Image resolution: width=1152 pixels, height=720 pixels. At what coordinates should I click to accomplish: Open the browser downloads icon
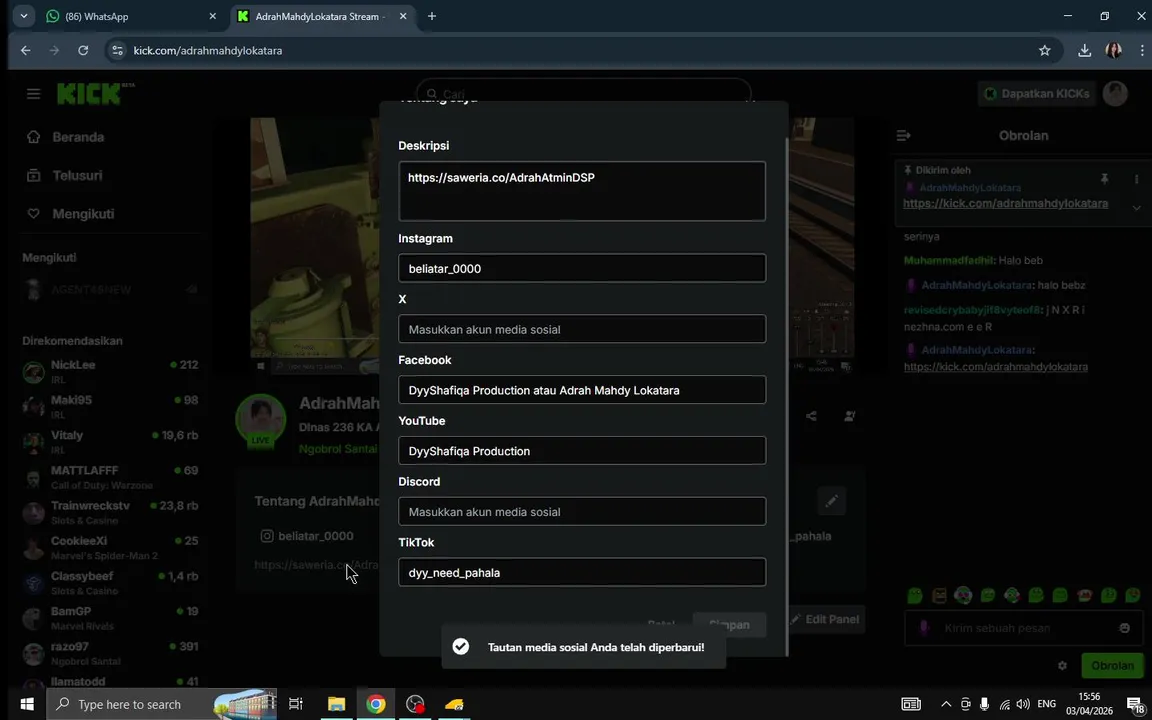click(1084, 51)
